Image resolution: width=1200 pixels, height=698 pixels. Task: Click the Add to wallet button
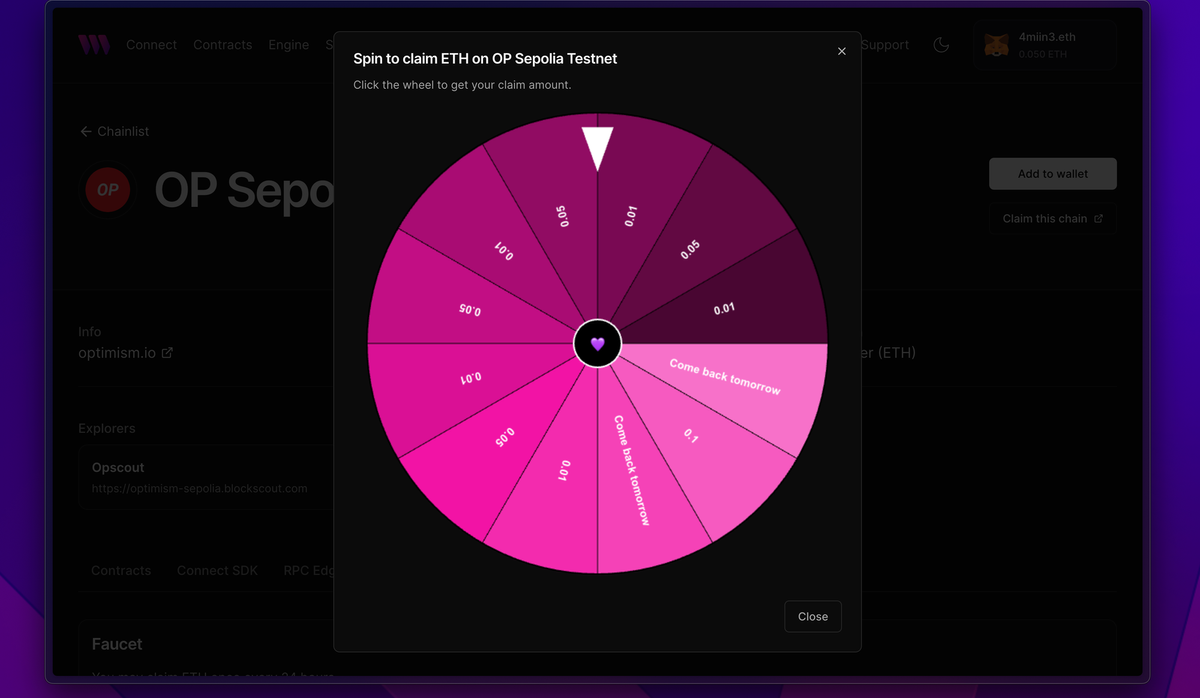click(1053, 174)
